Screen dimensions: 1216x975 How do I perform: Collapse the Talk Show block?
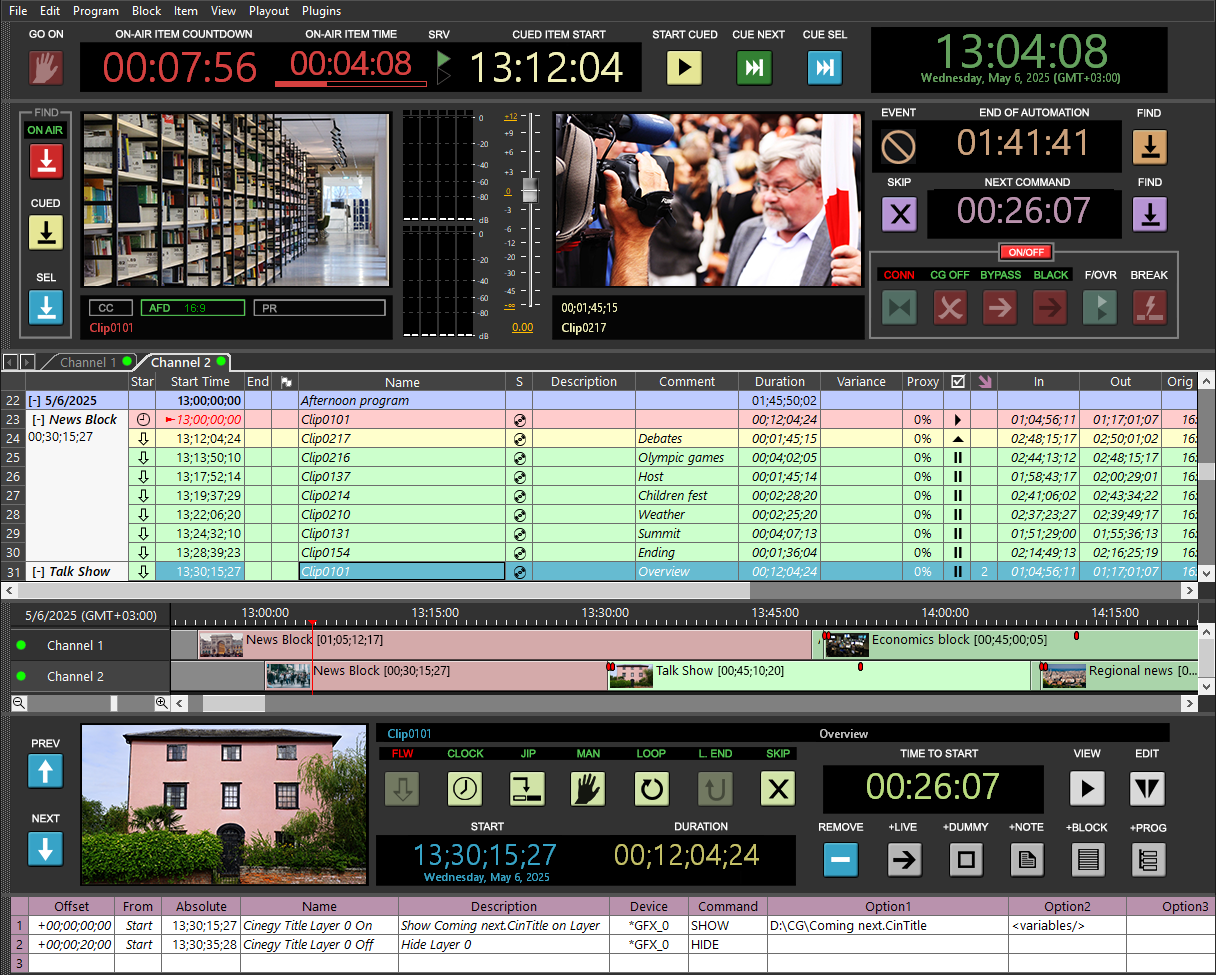[x=38, y=572]
